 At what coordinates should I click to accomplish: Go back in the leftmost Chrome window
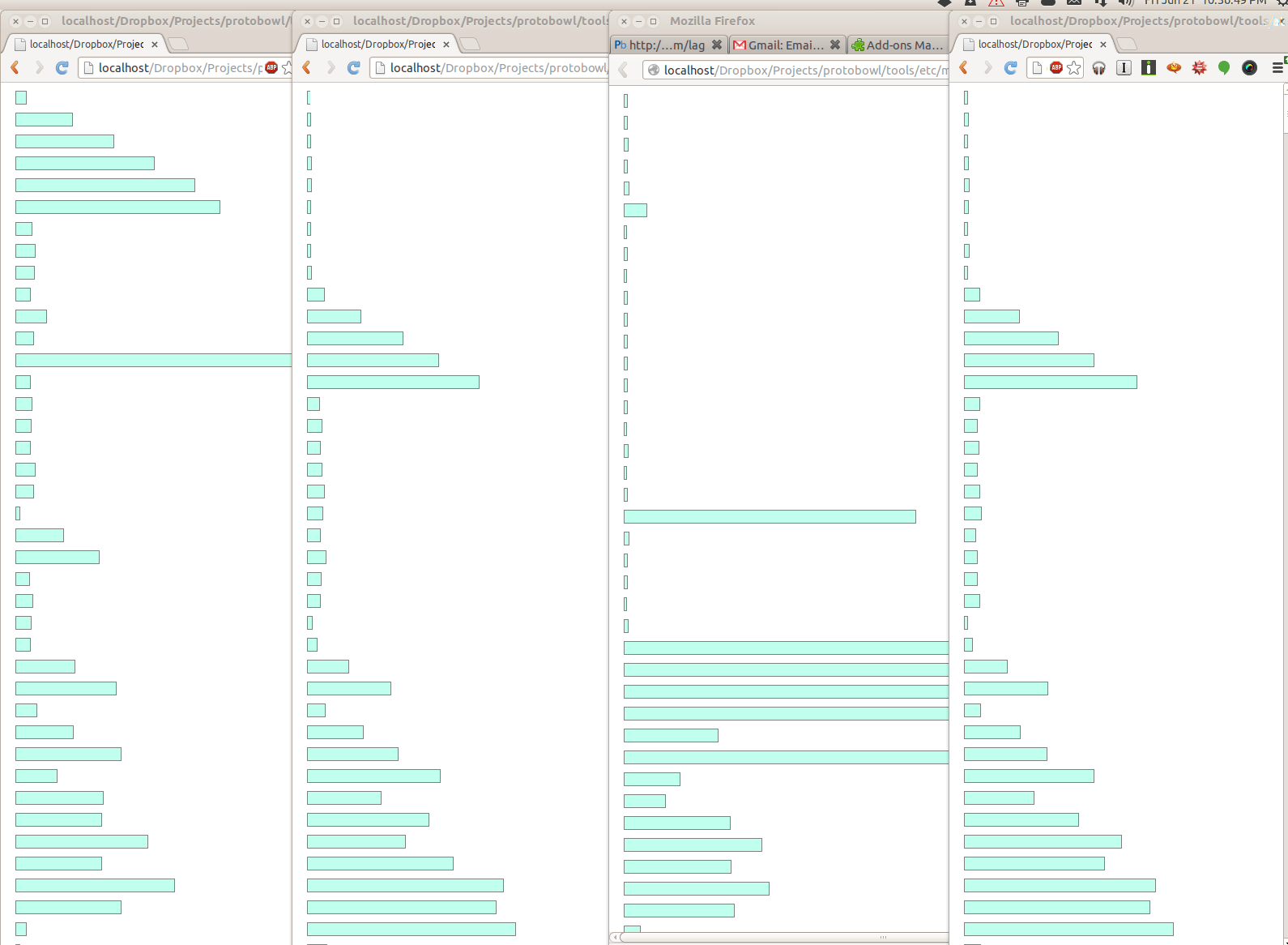click(15, 68)
